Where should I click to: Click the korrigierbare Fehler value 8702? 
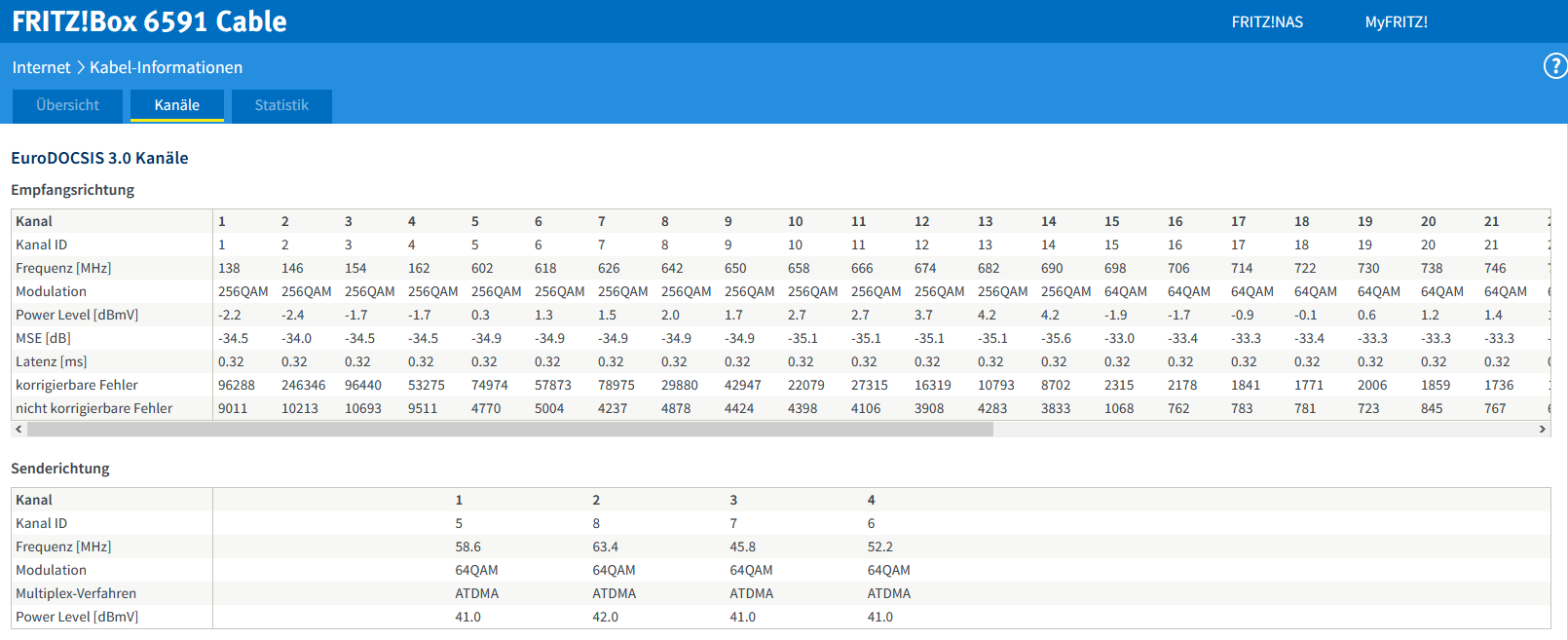click(x=1056, y=385)
